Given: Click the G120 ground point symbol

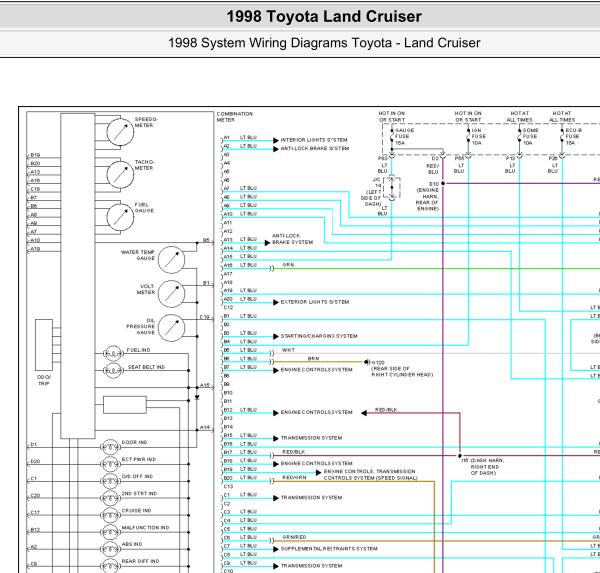Looking at the screenshot, I should [x=367, y=362].
